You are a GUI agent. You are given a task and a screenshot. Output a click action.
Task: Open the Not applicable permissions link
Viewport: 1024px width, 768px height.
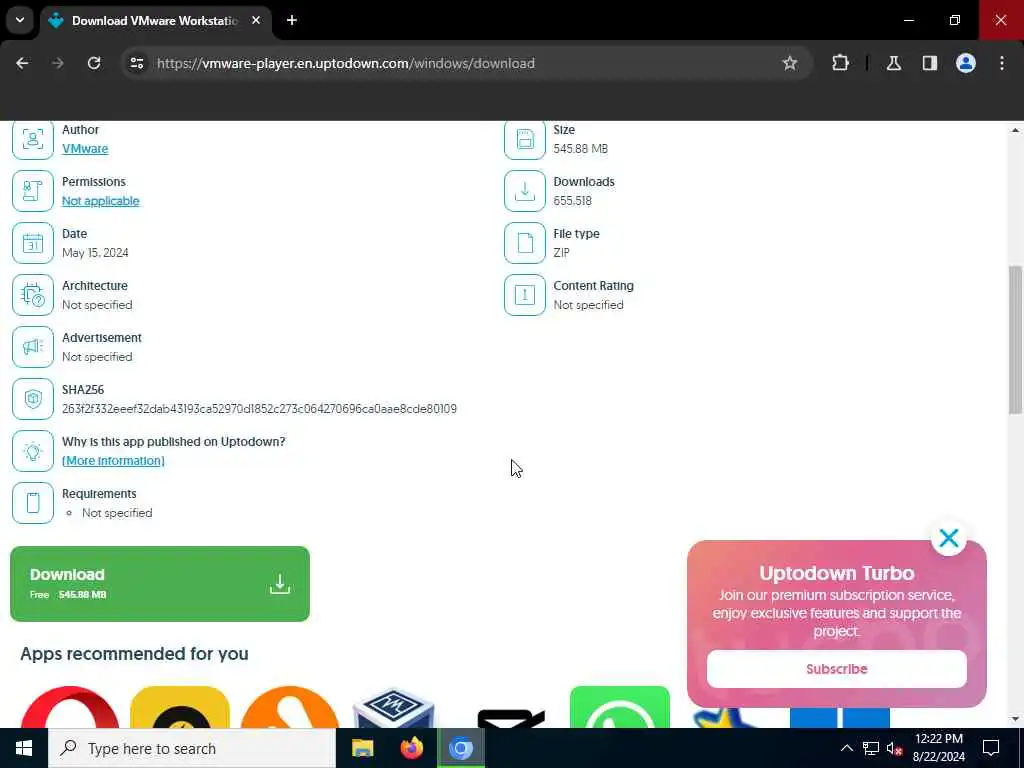tap(101, 200)
